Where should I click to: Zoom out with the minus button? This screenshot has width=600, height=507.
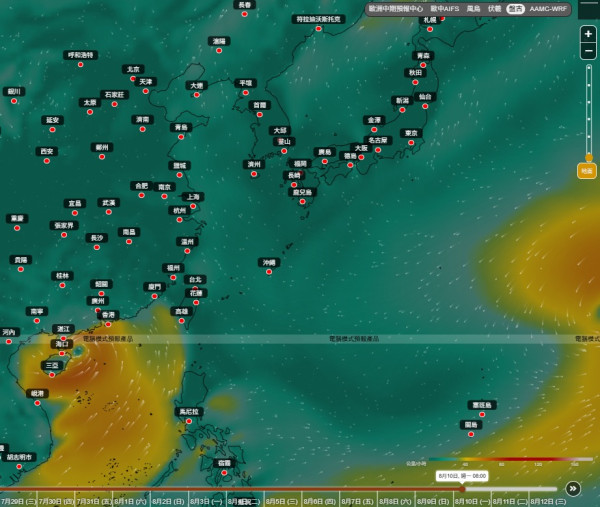click(x=588, y=51)
